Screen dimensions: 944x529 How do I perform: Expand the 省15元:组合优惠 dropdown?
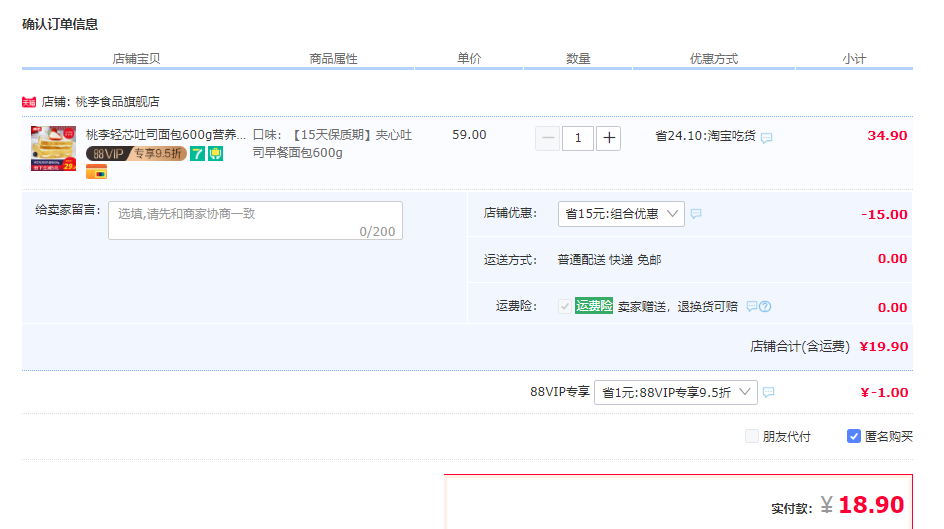tap(621, 214)
